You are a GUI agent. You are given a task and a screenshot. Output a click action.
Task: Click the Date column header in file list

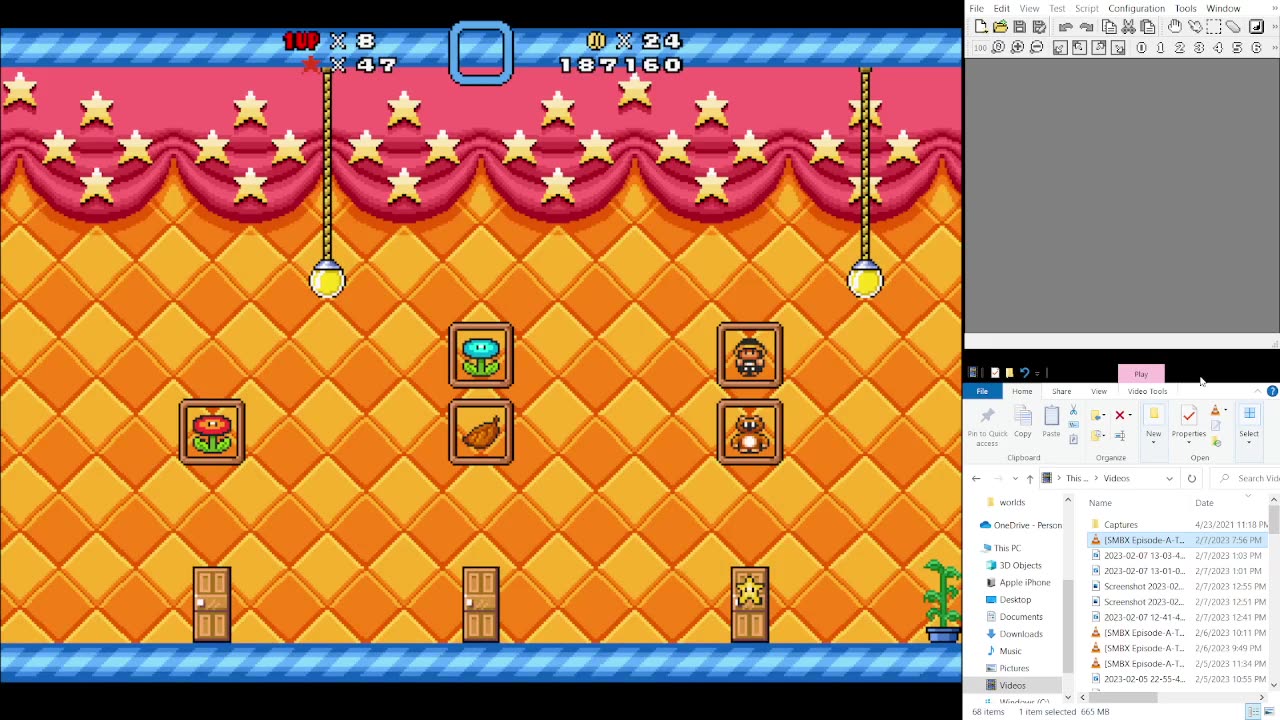[1204, 503]
